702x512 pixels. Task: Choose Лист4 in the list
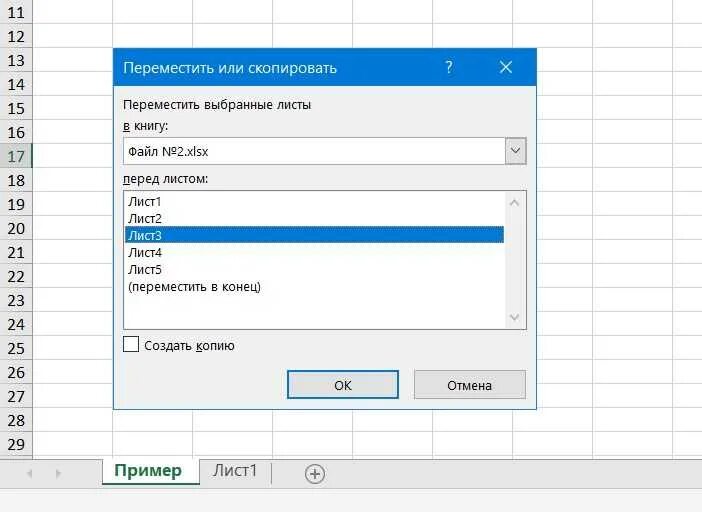pyautogui.click(x=145, y=253)
